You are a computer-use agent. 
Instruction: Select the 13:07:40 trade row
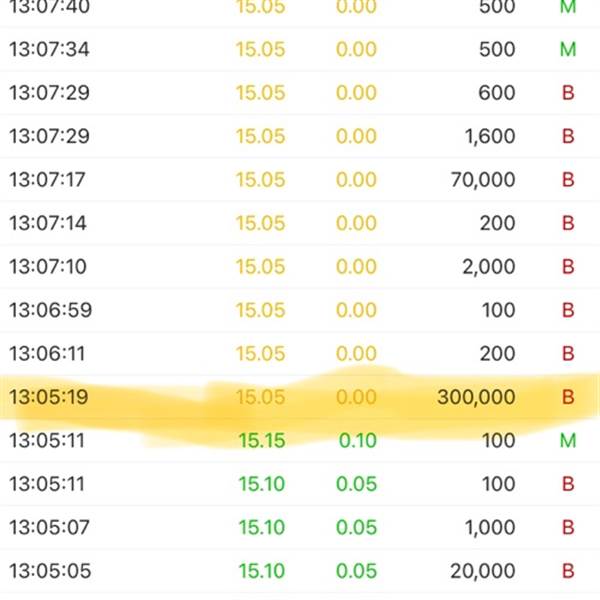click(300, 8)
